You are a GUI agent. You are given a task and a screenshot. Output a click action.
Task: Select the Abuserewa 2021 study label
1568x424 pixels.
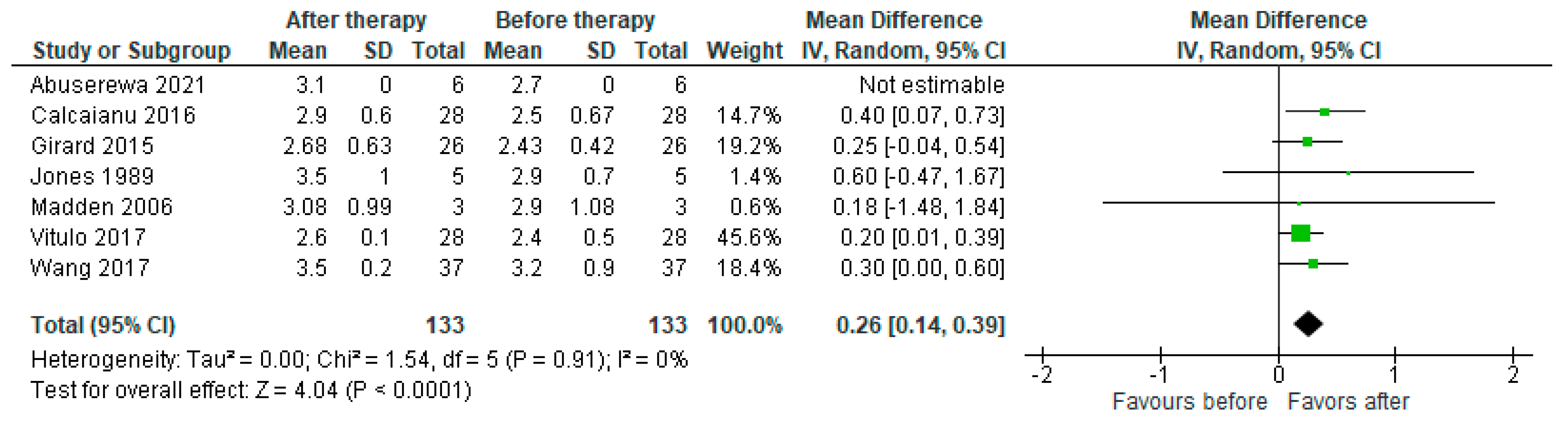(x=117, y=85)
